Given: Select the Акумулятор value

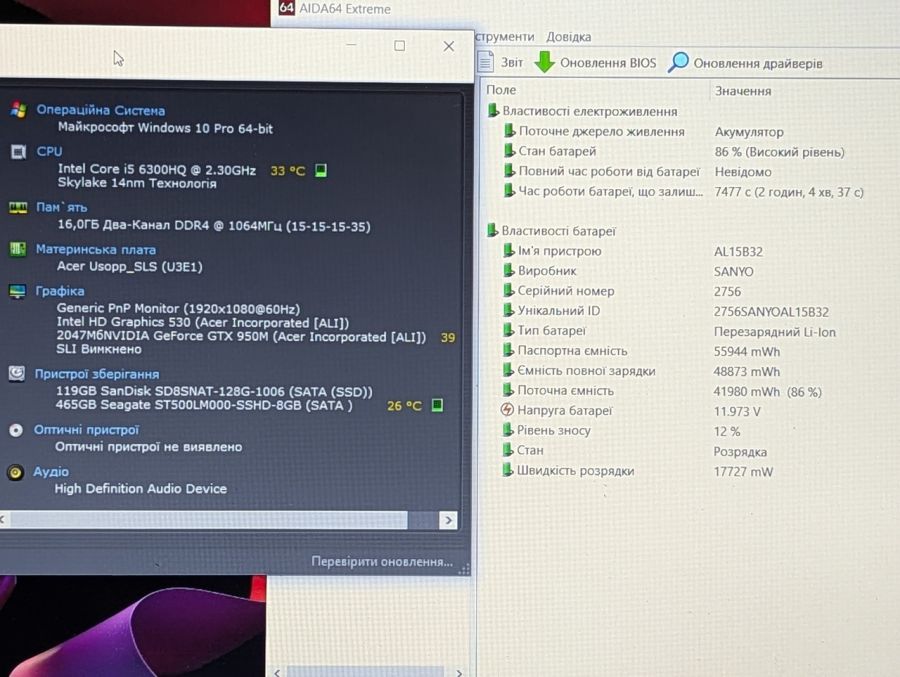Looking at the screenshot, I should pos(749,132).
